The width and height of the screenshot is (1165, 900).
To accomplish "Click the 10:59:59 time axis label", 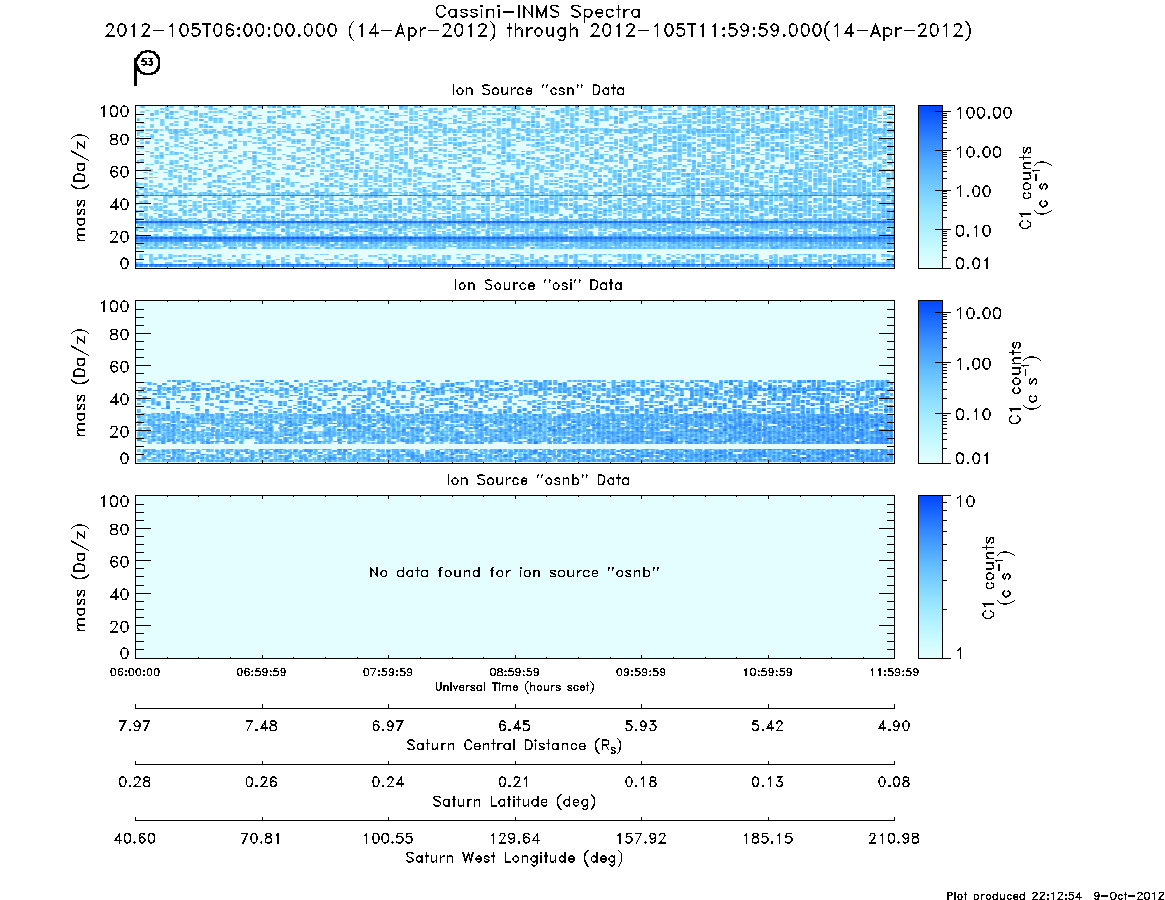I will click(x=768, y=672).
